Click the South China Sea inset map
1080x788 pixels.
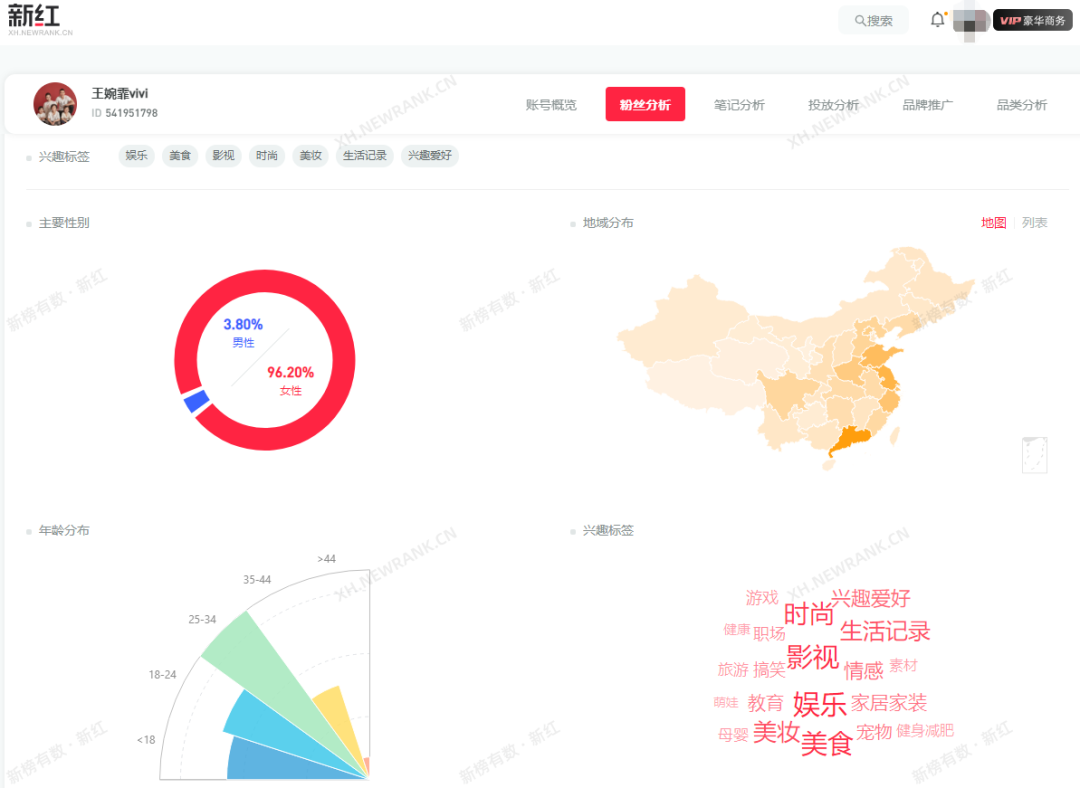[x=1035, y=455]
